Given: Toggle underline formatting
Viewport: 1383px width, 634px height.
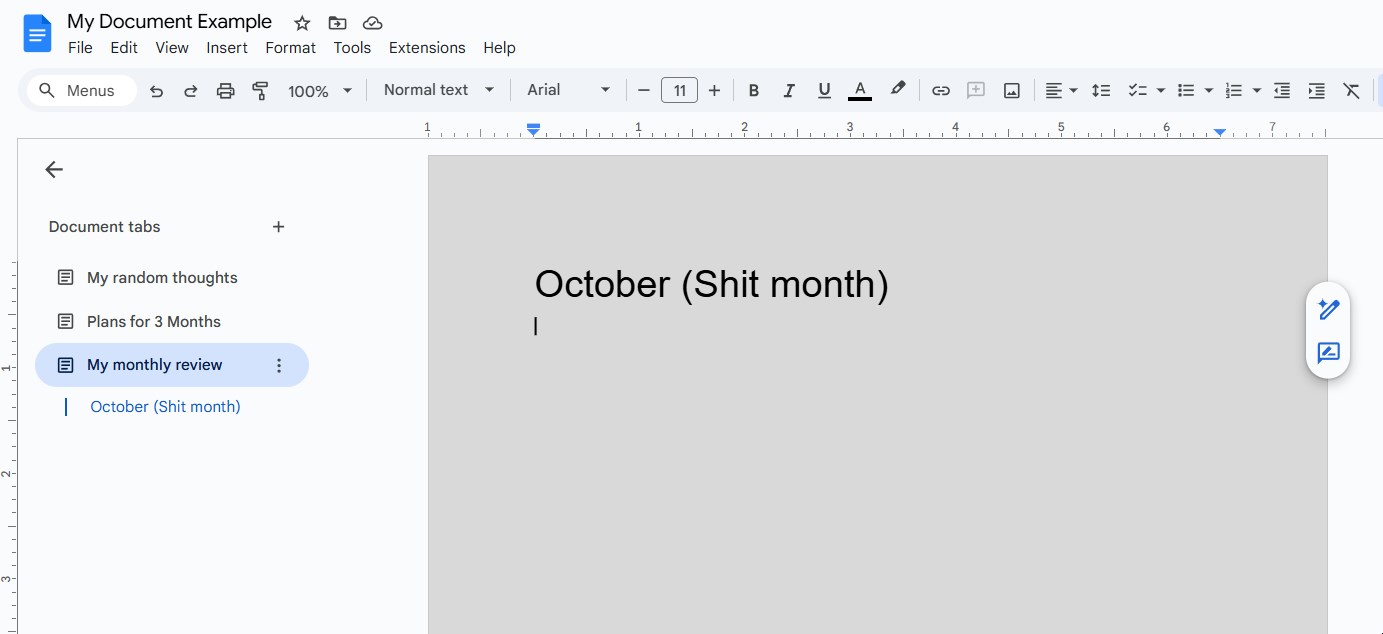Looking at the screenshot, I should tap(824, 91).
